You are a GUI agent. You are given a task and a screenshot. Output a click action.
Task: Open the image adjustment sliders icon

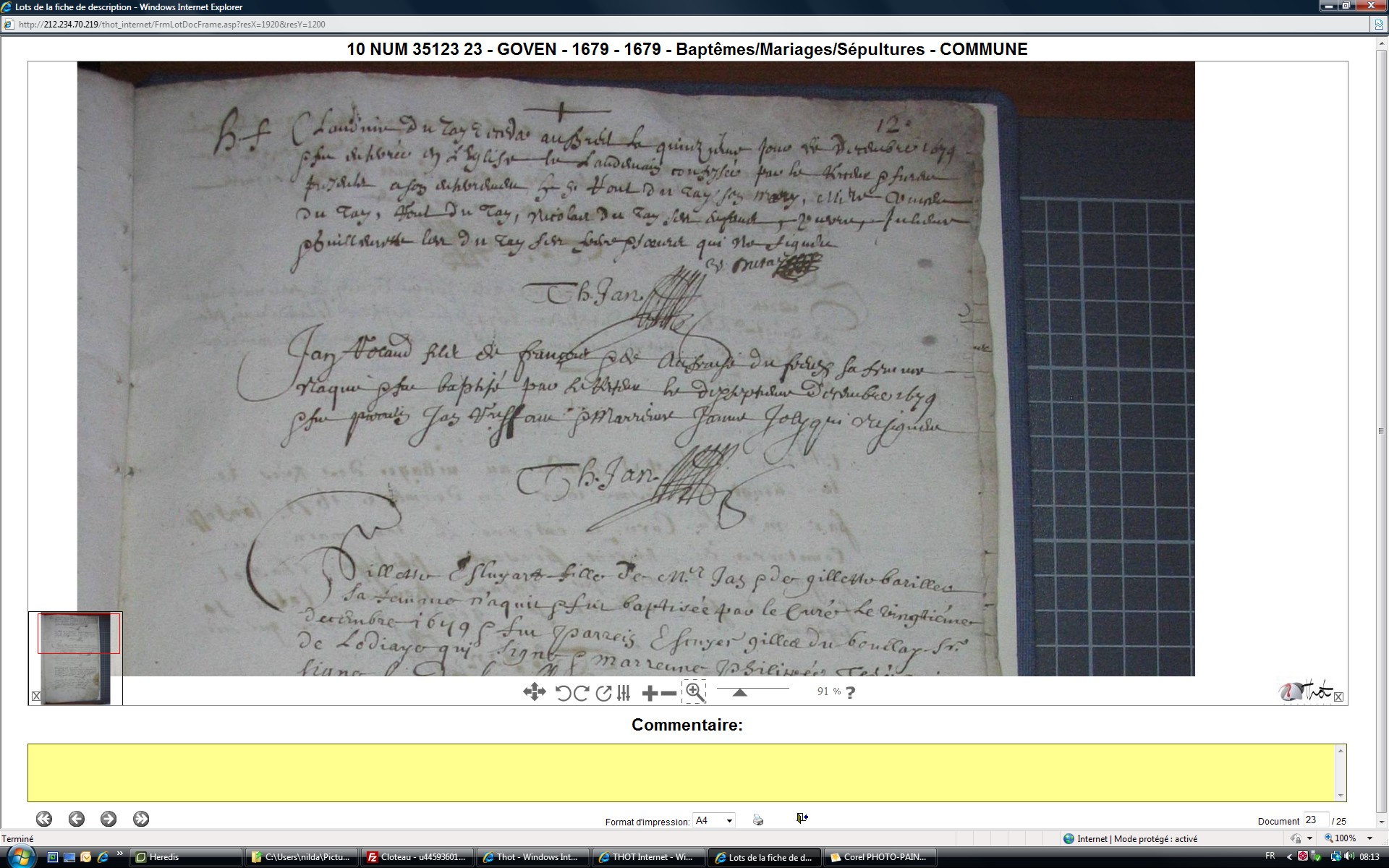624,693
